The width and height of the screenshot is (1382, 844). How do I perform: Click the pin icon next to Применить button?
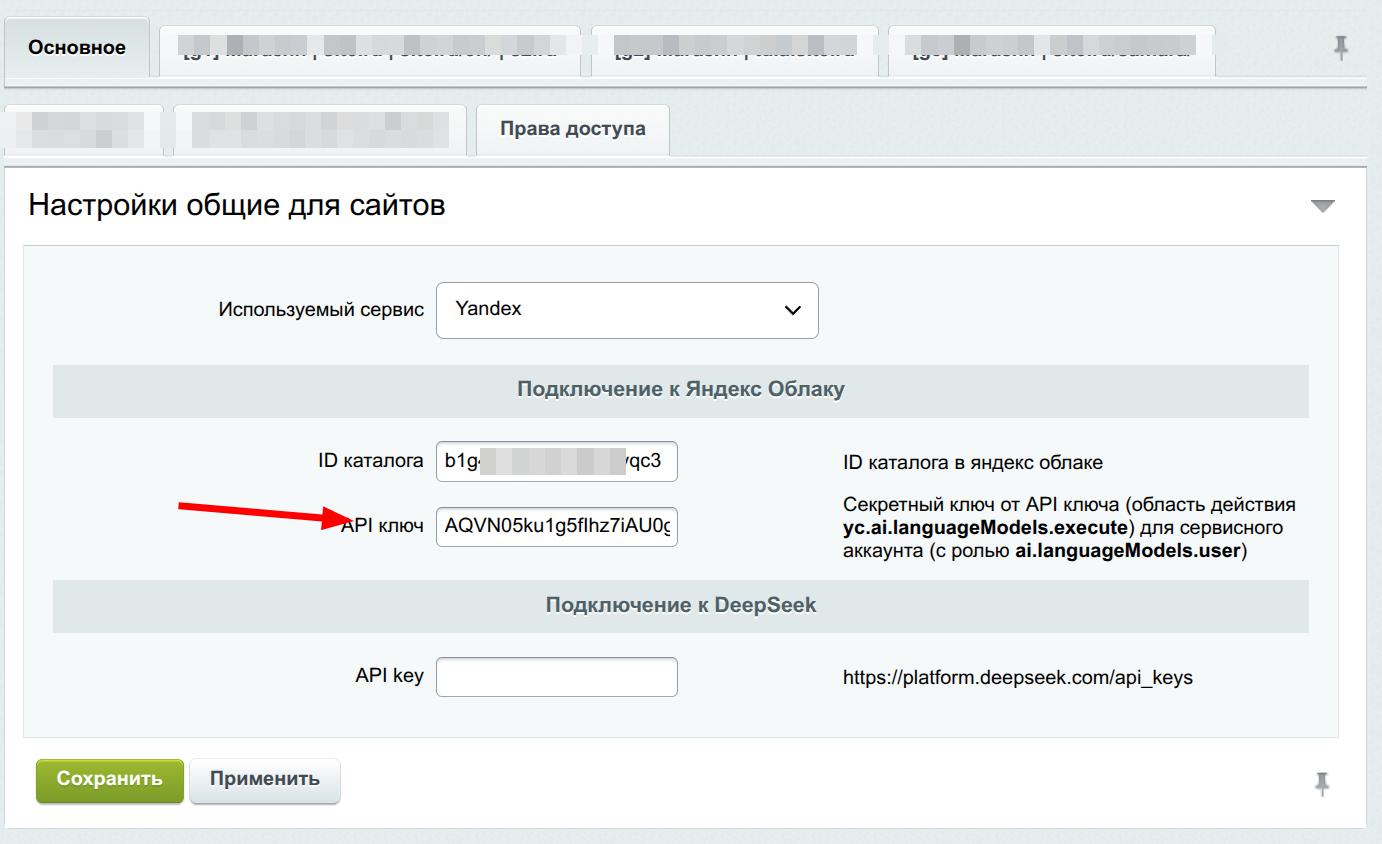[x=1322, y=783]
